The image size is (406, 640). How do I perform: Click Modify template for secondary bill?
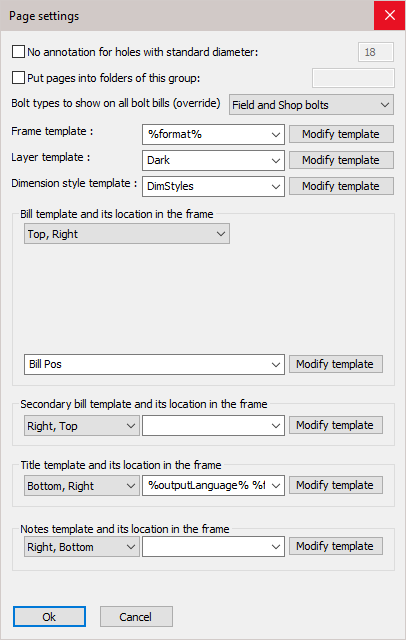336,425
